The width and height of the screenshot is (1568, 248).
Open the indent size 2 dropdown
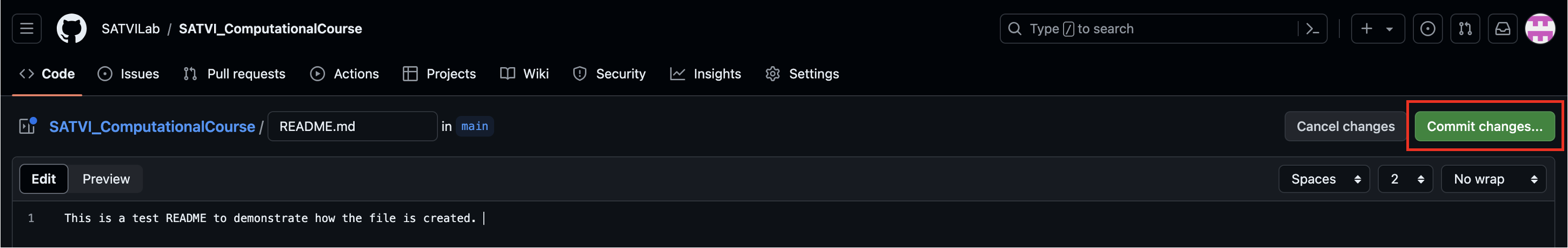point(1405,179)
